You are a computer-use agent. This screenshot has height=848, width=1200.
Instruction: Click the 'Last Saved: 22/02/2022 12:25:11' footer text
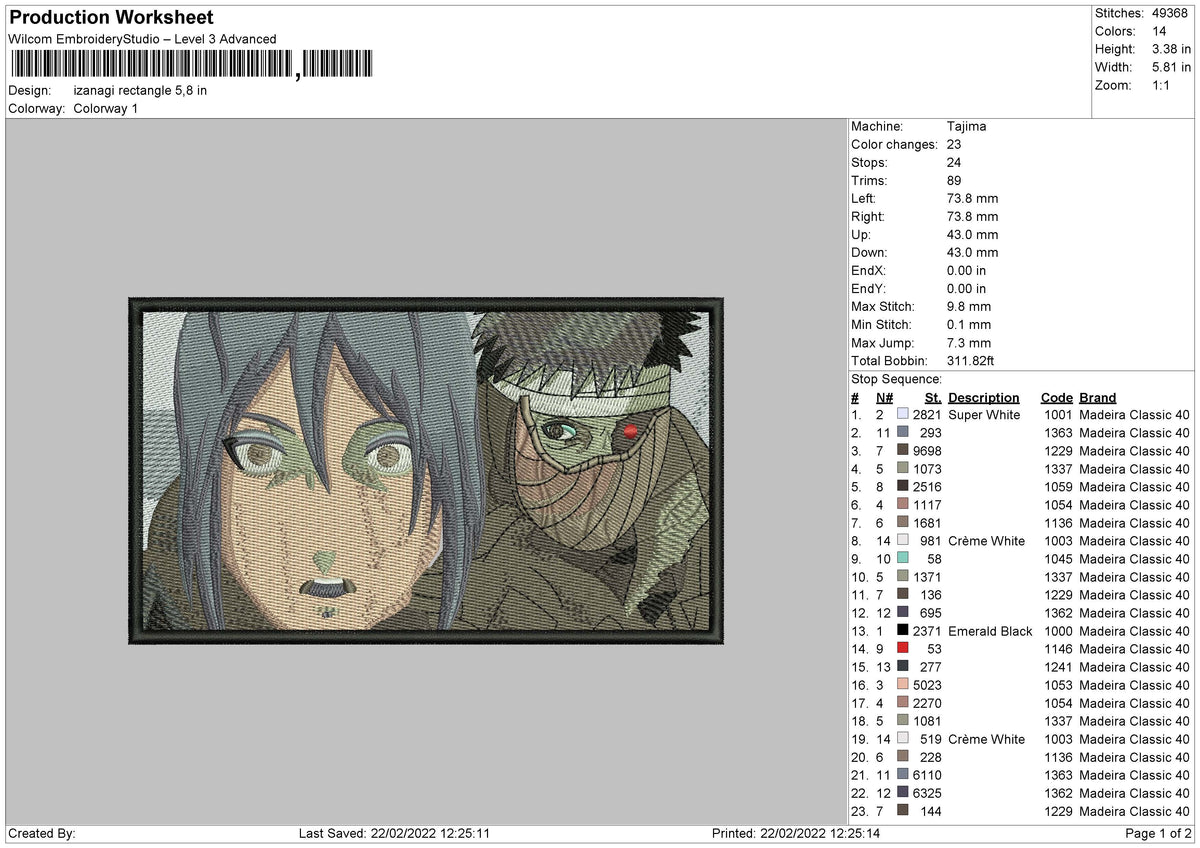coord(394,834)
